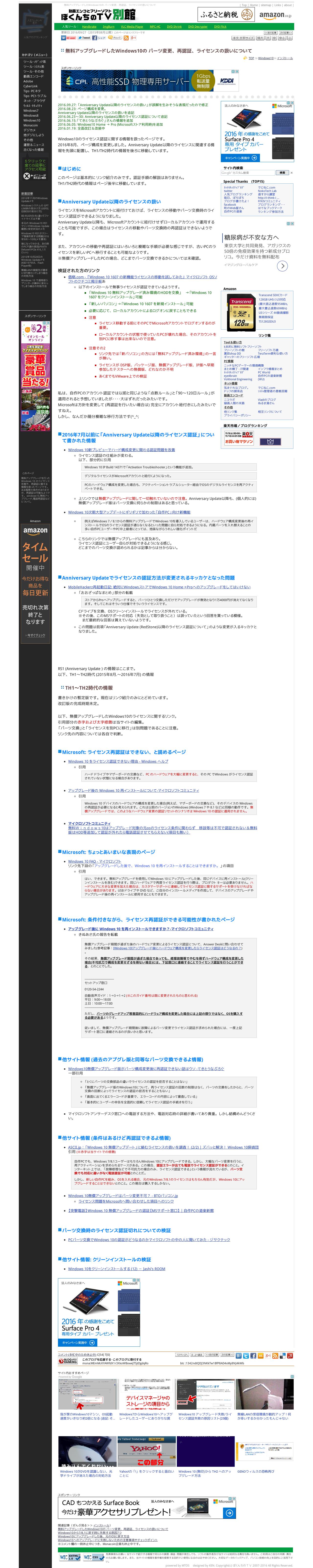This screenshot has height=1568, width=313.
Task: Select デジカメ in the sidebar category menu
Action: [x=29, y=130]
